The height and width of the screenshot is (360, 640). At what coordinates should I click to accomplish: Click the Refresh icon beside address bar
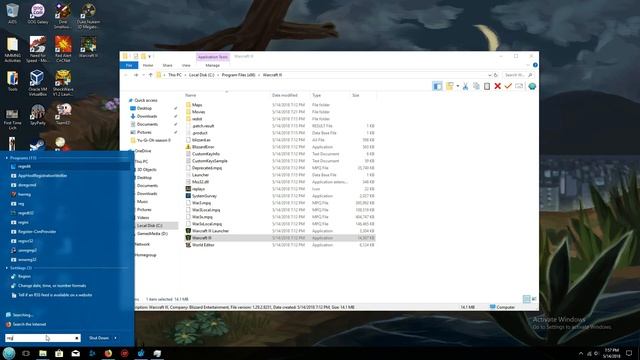coord(496,75)
